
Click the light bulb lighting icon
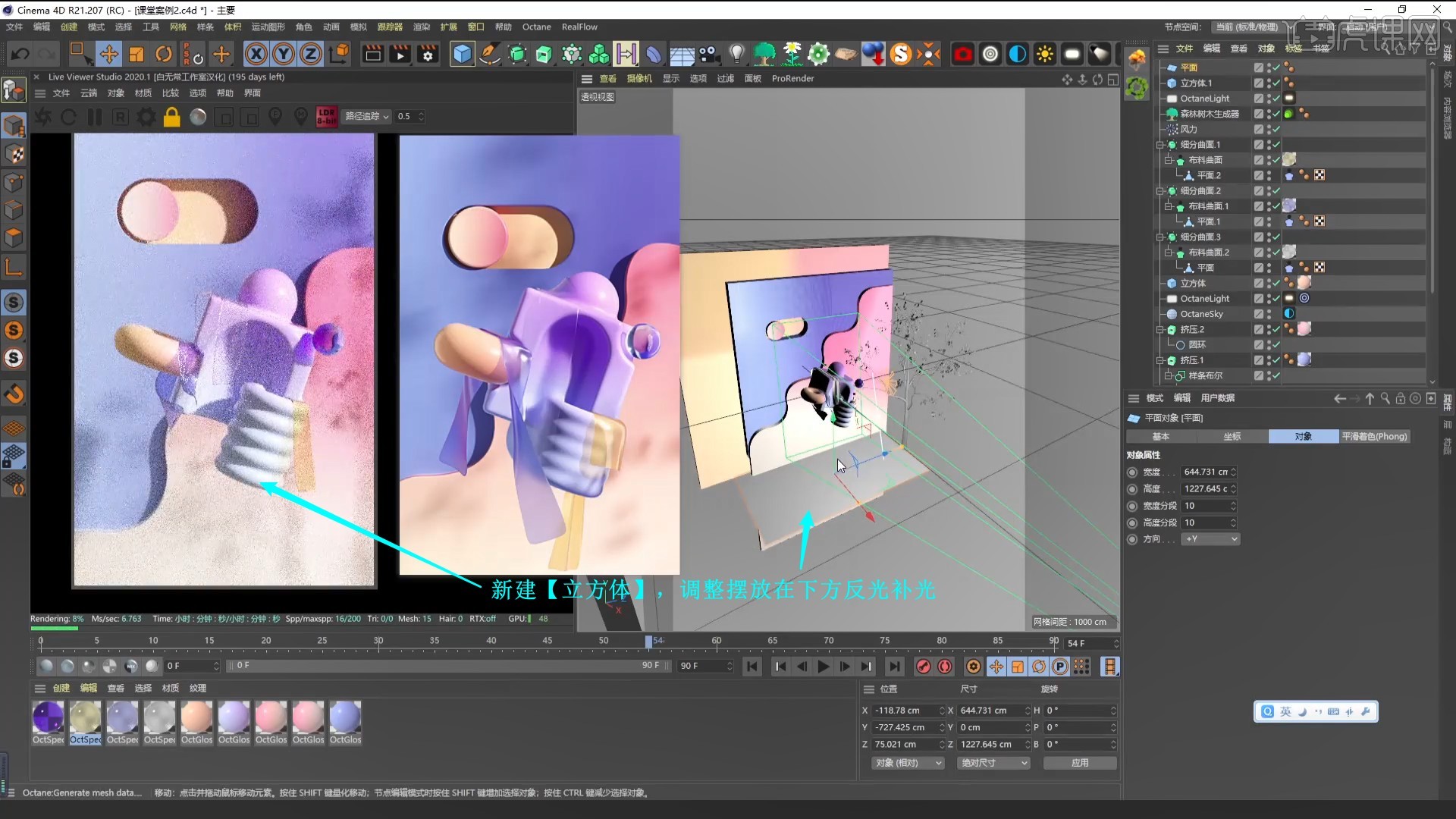pos(736,54)
